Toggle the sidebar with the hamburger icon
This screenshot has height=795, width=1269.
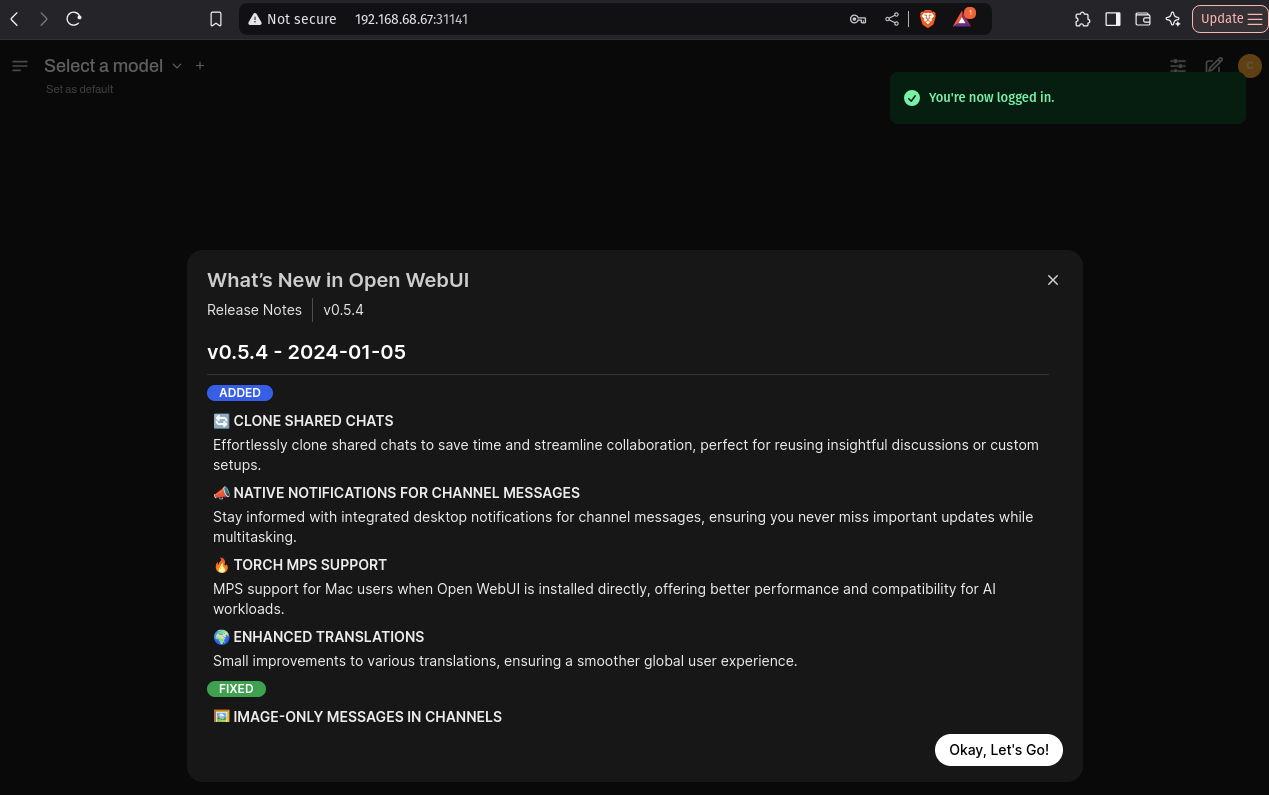coord(20,65)
